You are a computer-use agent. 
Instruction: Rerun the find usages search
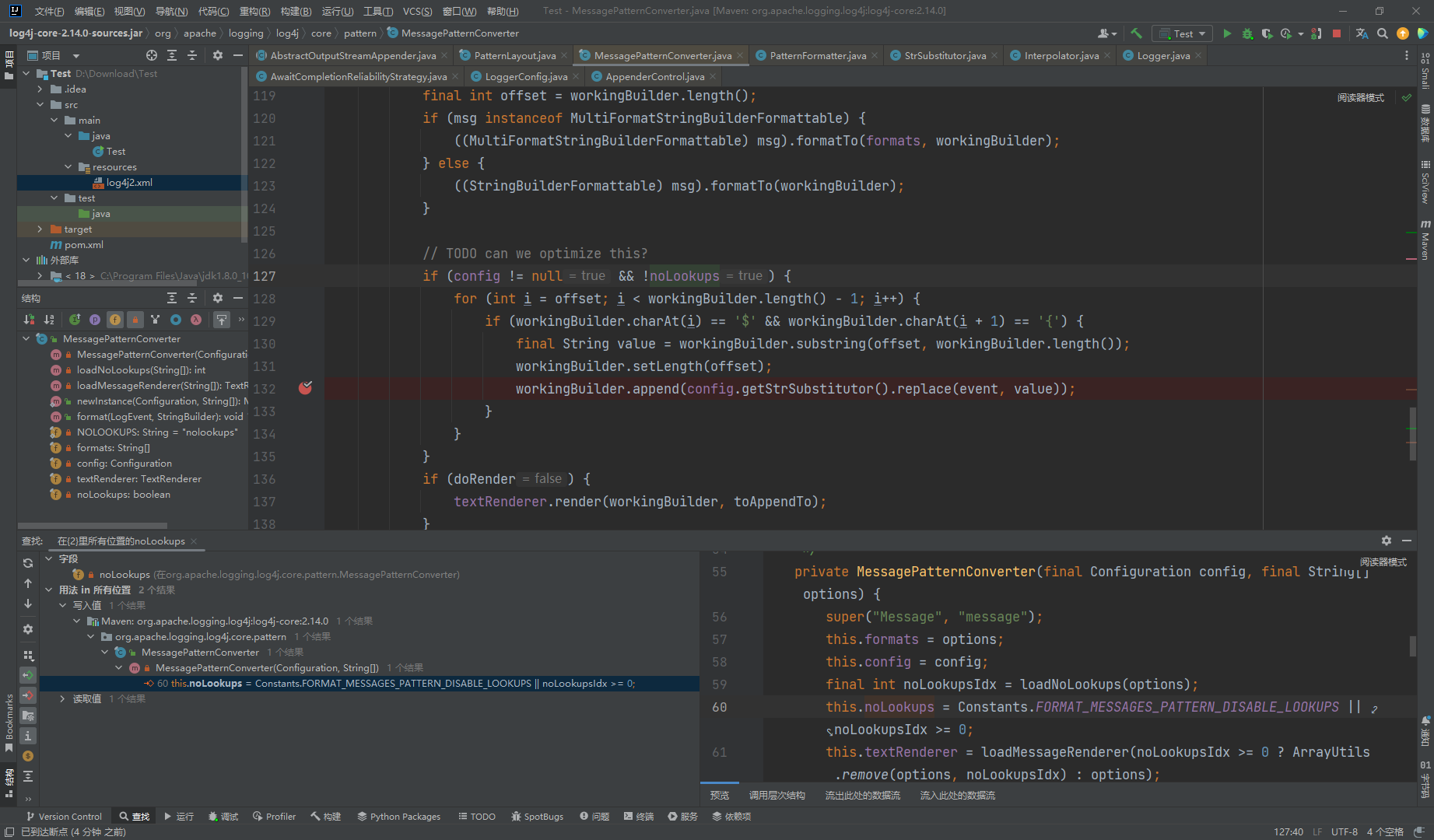click(x=28, y=562)
